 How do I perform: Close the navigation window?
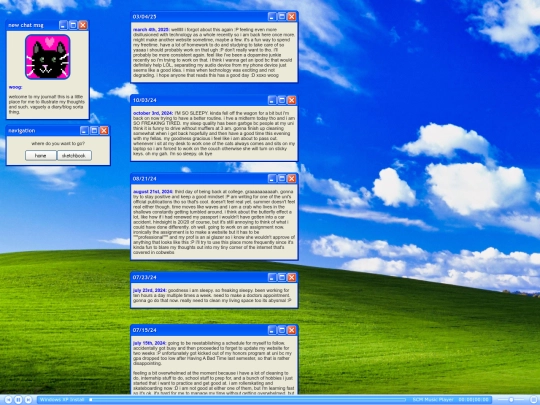point(104,131)
